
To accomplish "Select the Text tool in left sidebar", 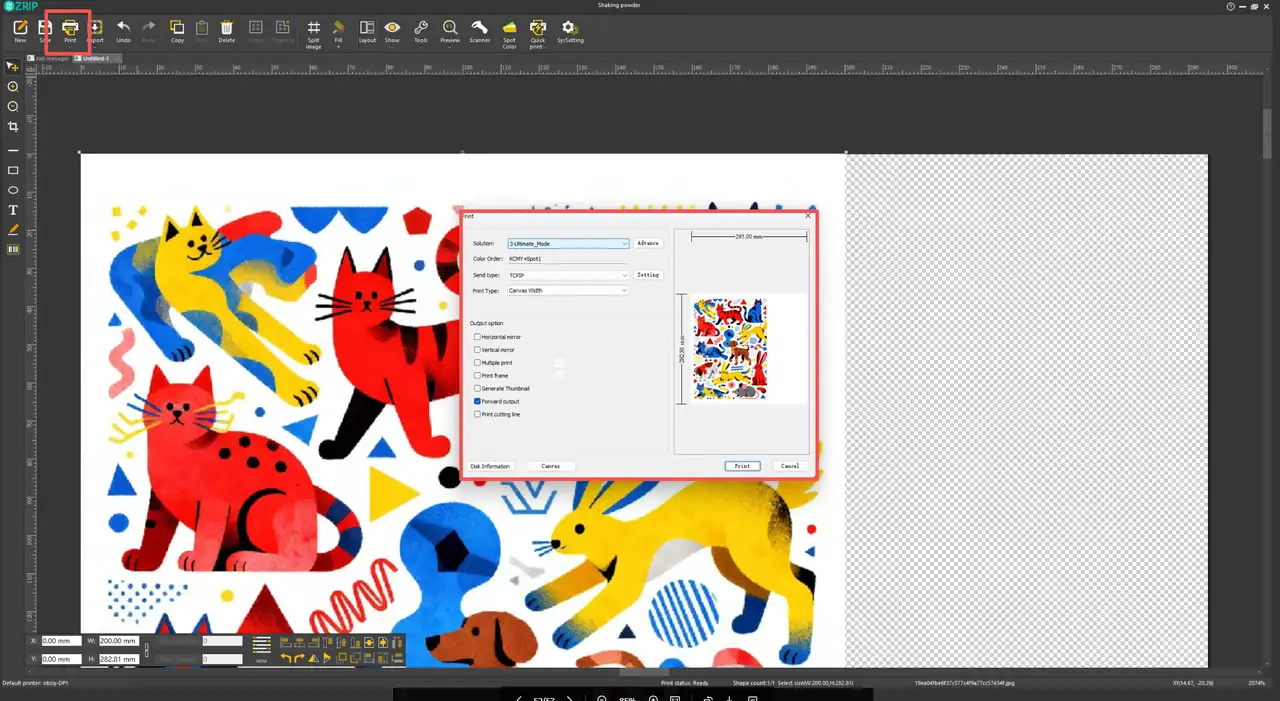I will click(x=13, y=210).
